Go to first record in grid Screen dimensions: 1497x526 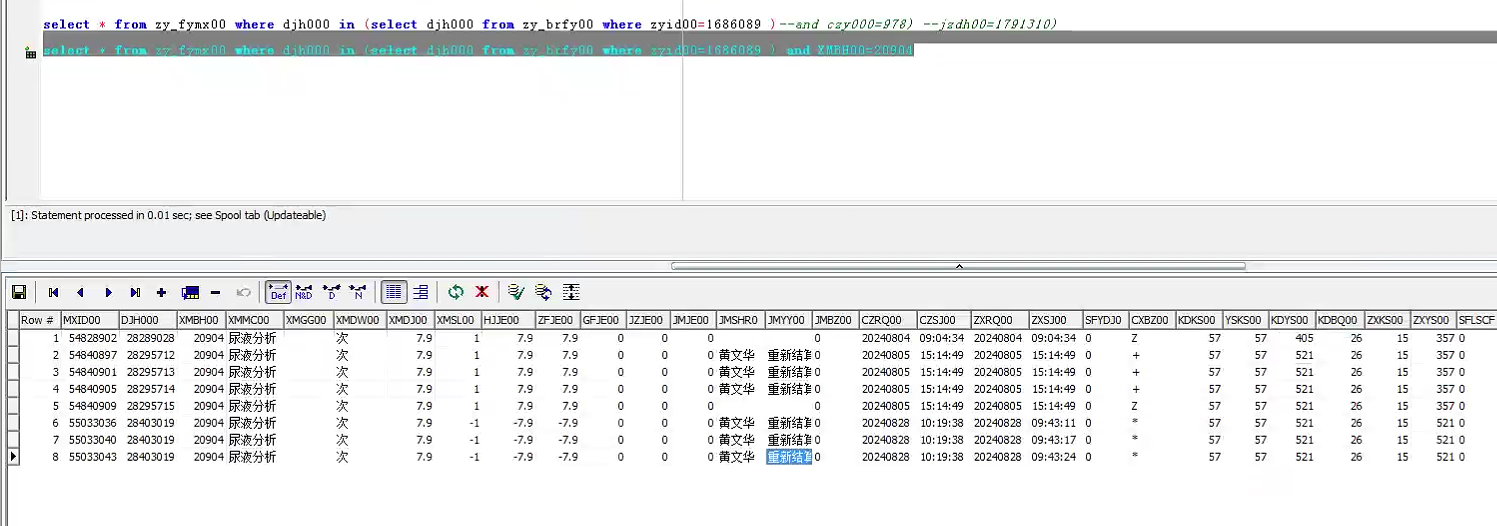click(x=53, y=292)
